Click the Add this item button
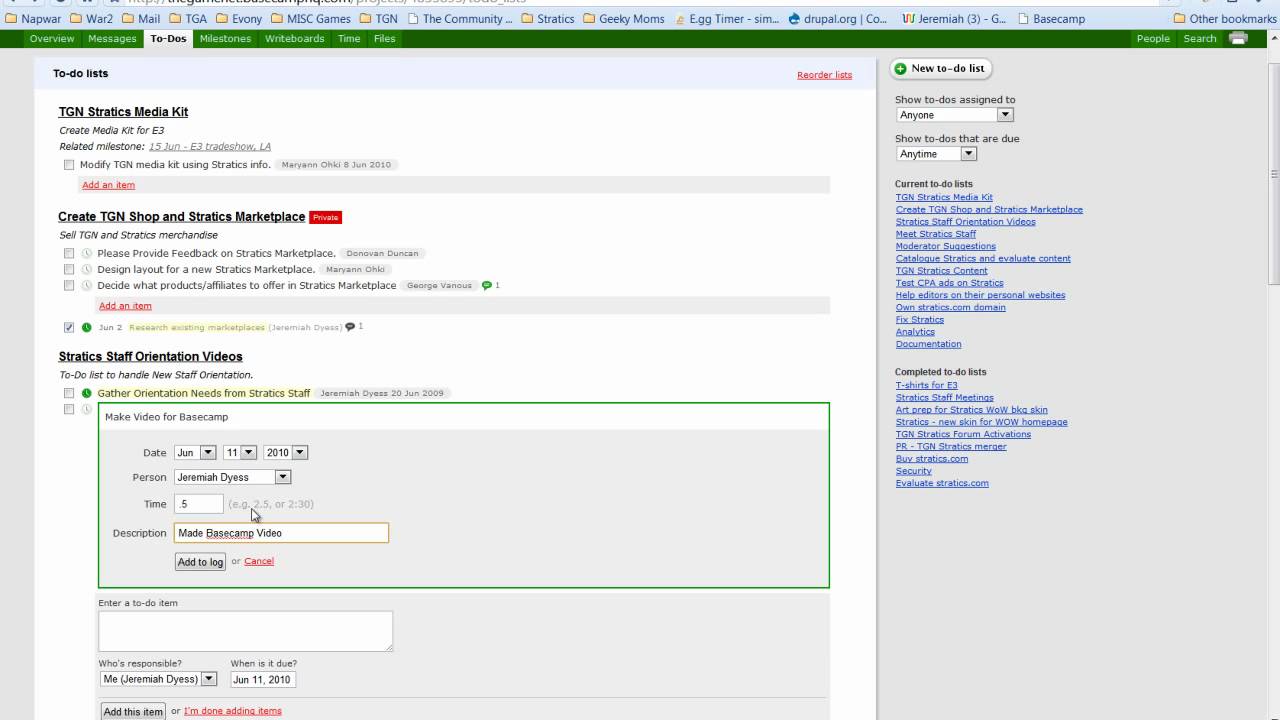Viewport: 1280px width, 720px height. [x=133, y=711]
